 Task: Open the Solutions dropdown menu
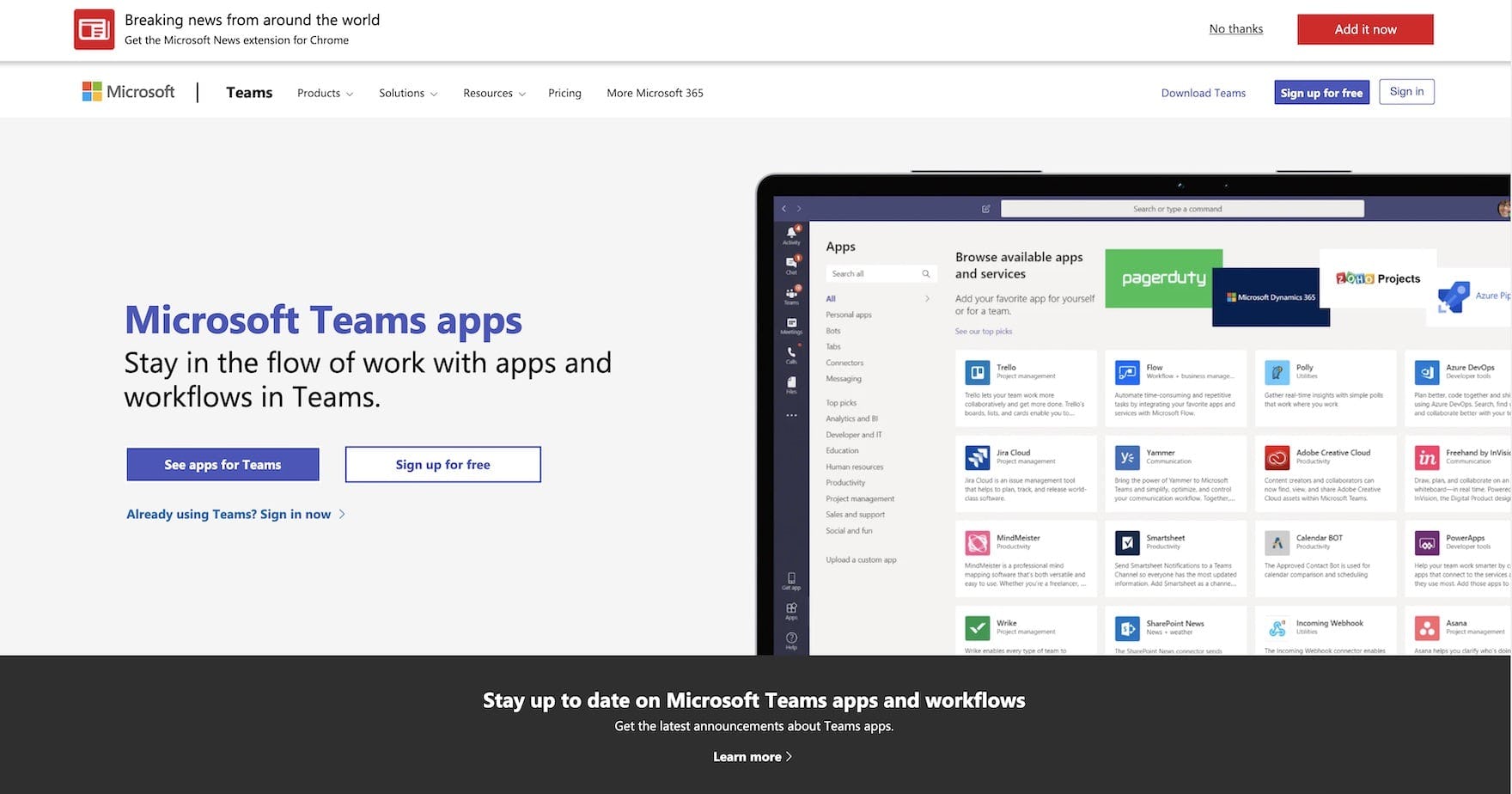(408, 93)
